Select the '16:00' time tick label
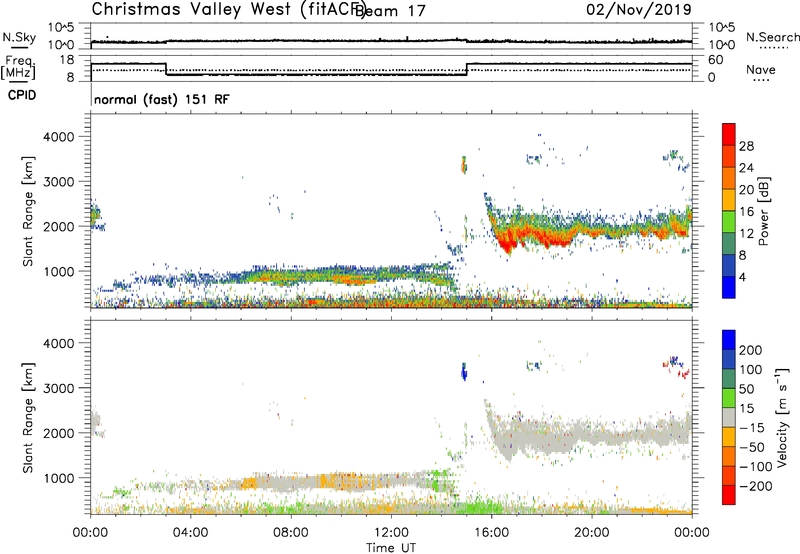This screenshot has width=800, height=554. [x=491, y=533]
